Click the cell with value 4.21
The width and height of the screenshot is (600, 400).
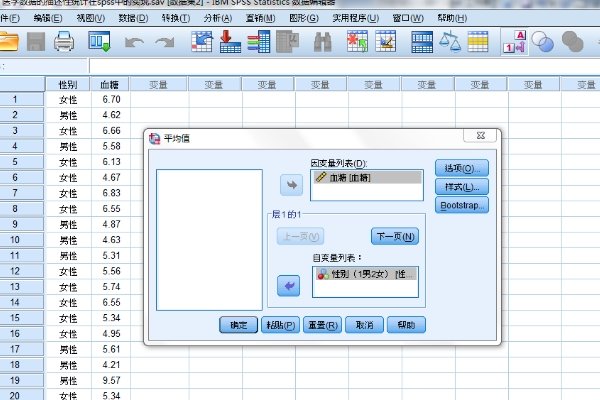[111, 365]
